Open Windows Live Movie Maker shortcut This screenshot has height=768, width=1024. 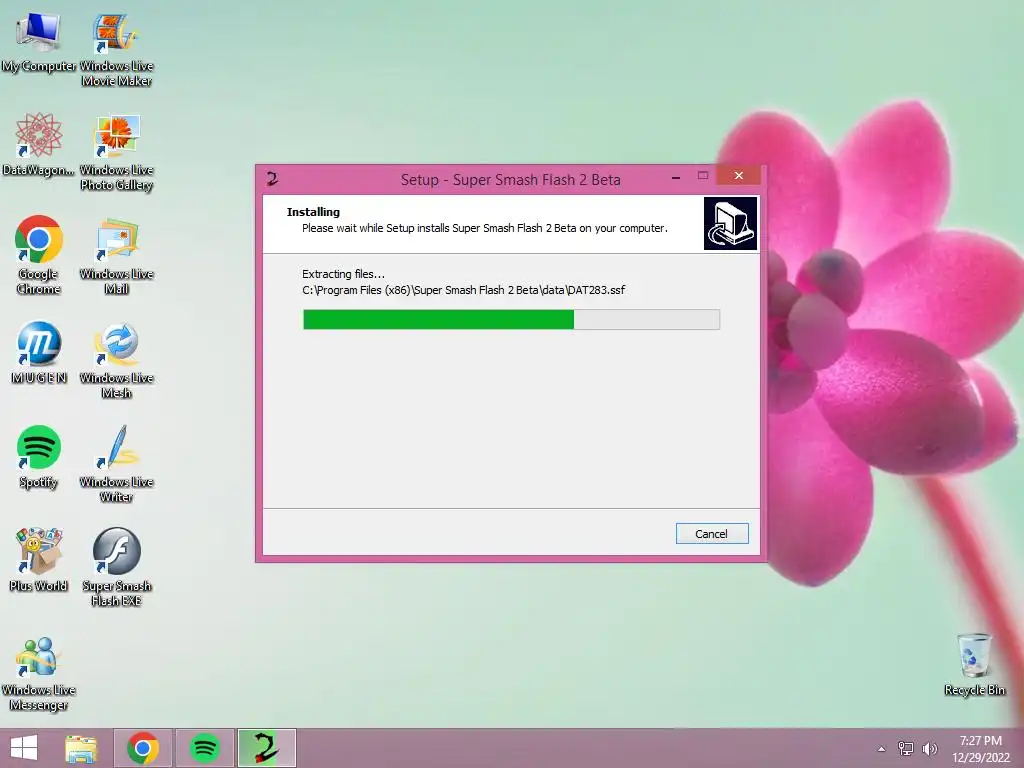point(116,49)
